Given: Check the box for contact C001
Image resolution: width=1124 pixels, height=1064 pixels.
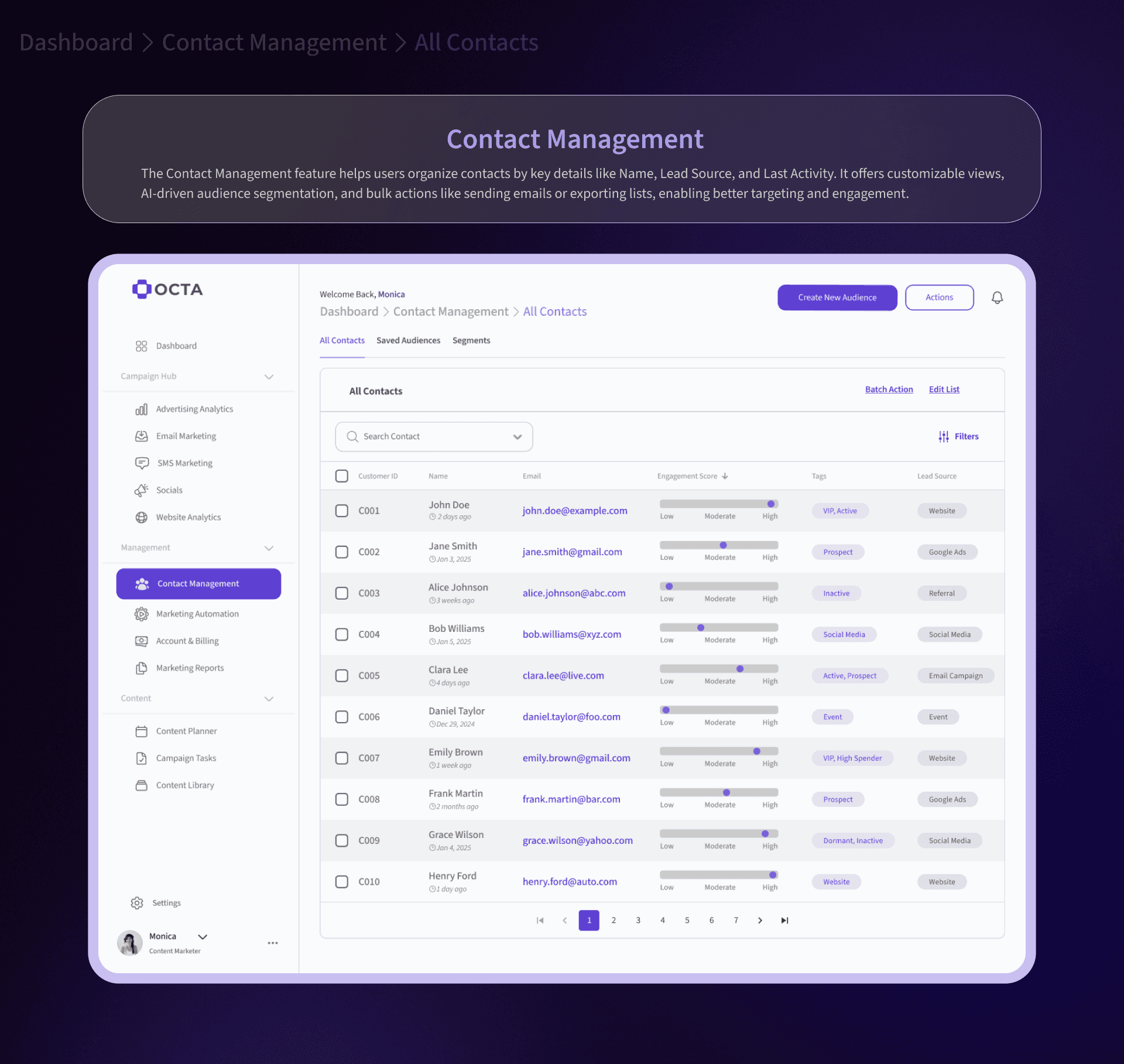Looking at the screenshot, I should pyautogui.click(x=342, y=511).
